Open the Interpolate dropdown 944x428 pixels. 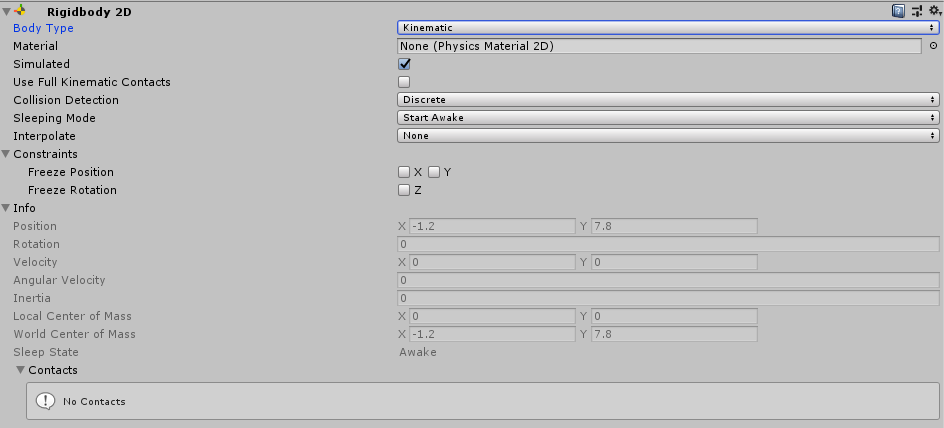click(668, 136)
